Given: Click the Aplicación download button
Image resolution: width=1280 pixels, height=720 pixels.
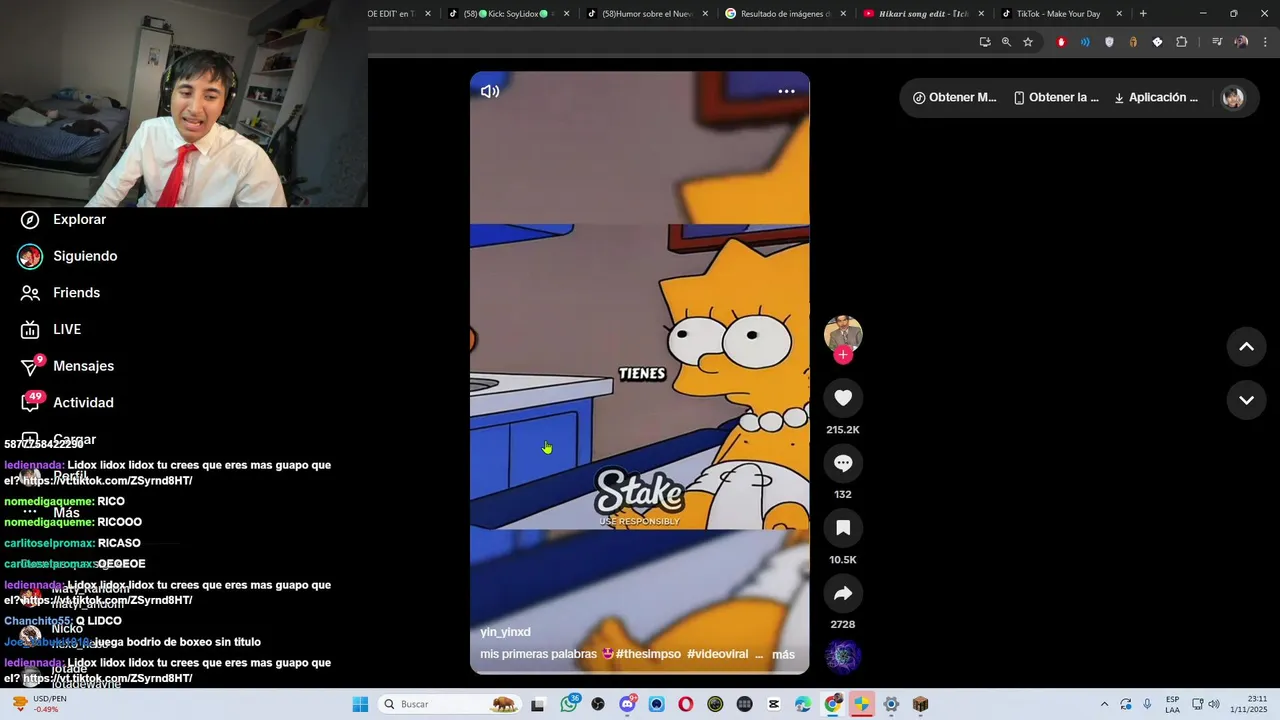Looking at the screenshot, I should click(x=1156, y=98).
